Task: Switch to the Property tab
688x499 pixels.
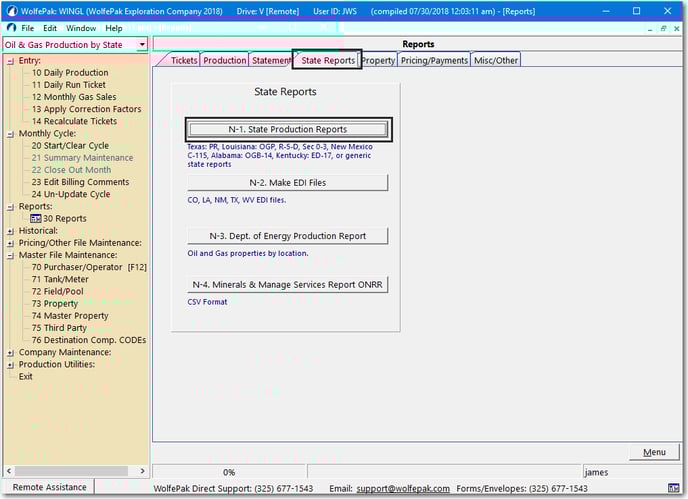Action: point(379,60)
